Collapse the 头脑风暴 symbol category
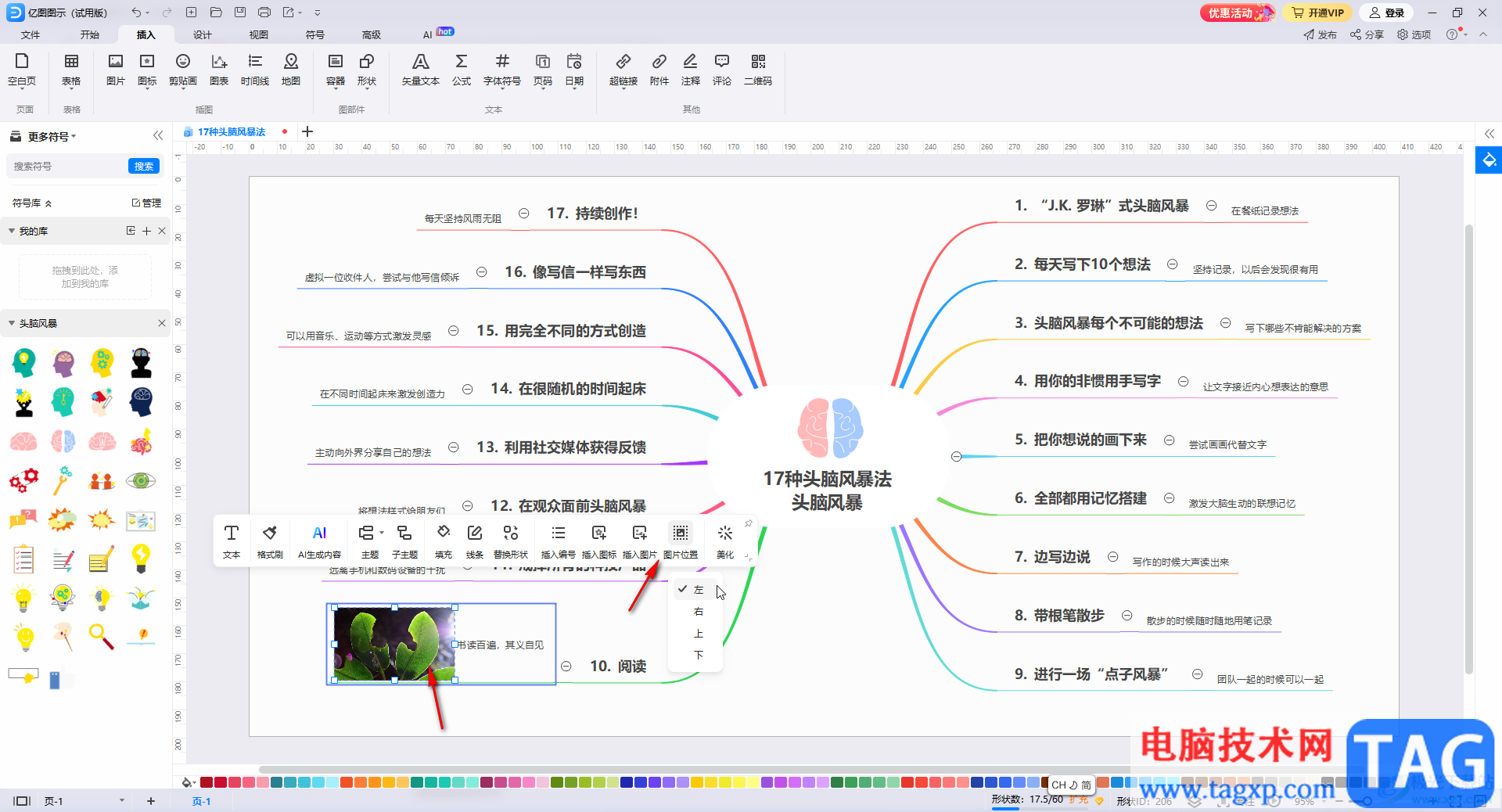The image size is (1502, 812). point(12,323)
